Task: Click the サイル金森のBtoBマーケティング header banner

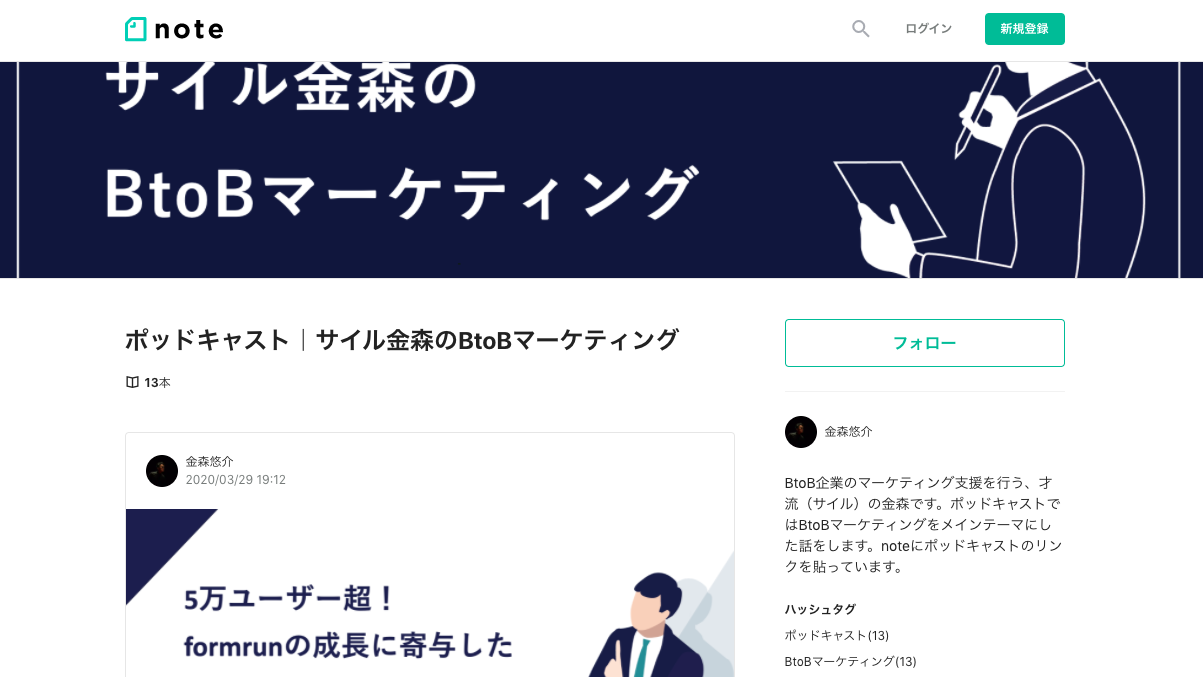Action: pos(601,170)
